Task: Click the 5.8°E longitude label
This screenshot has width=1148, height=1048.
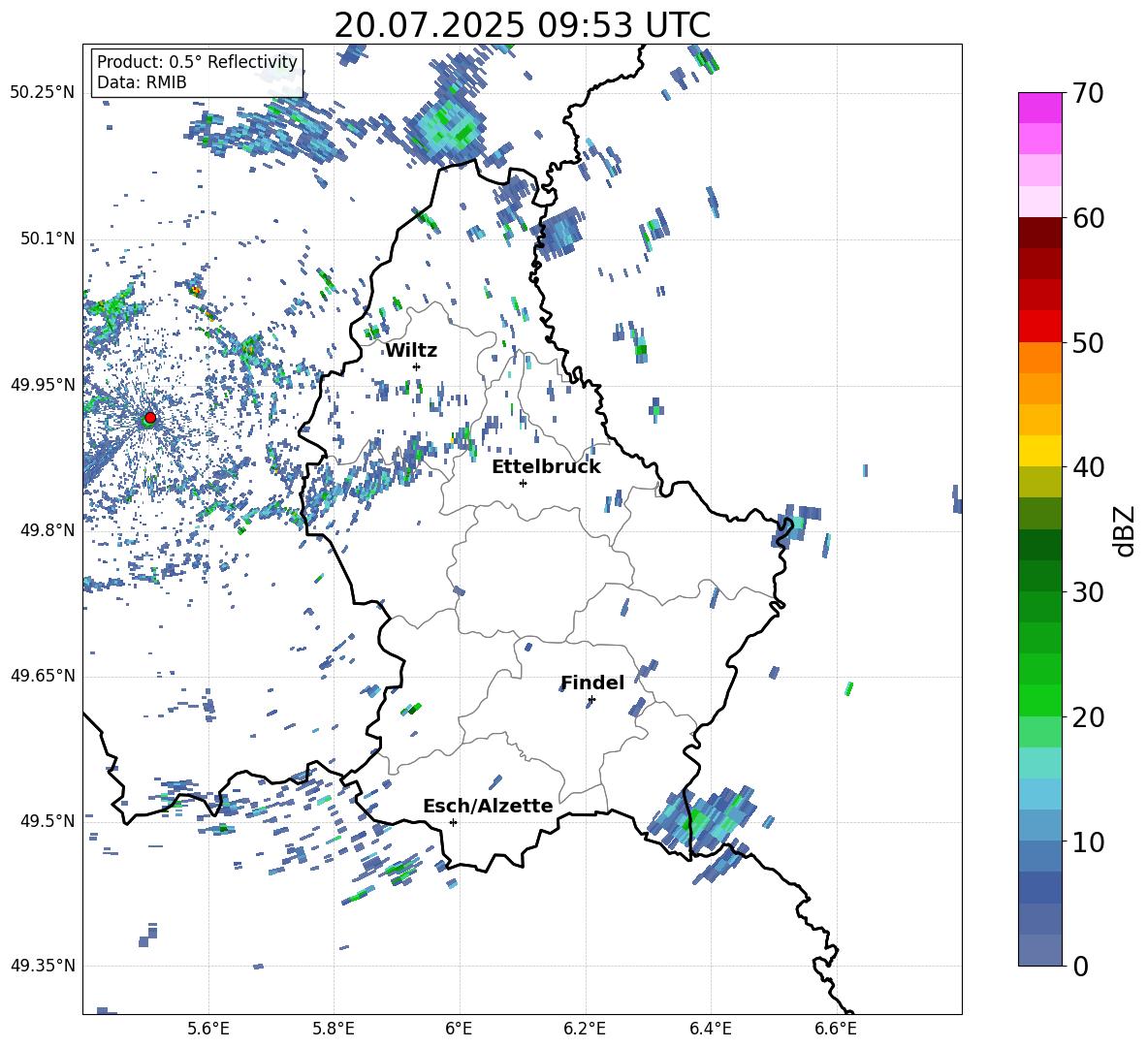Action: point(334,1029)
